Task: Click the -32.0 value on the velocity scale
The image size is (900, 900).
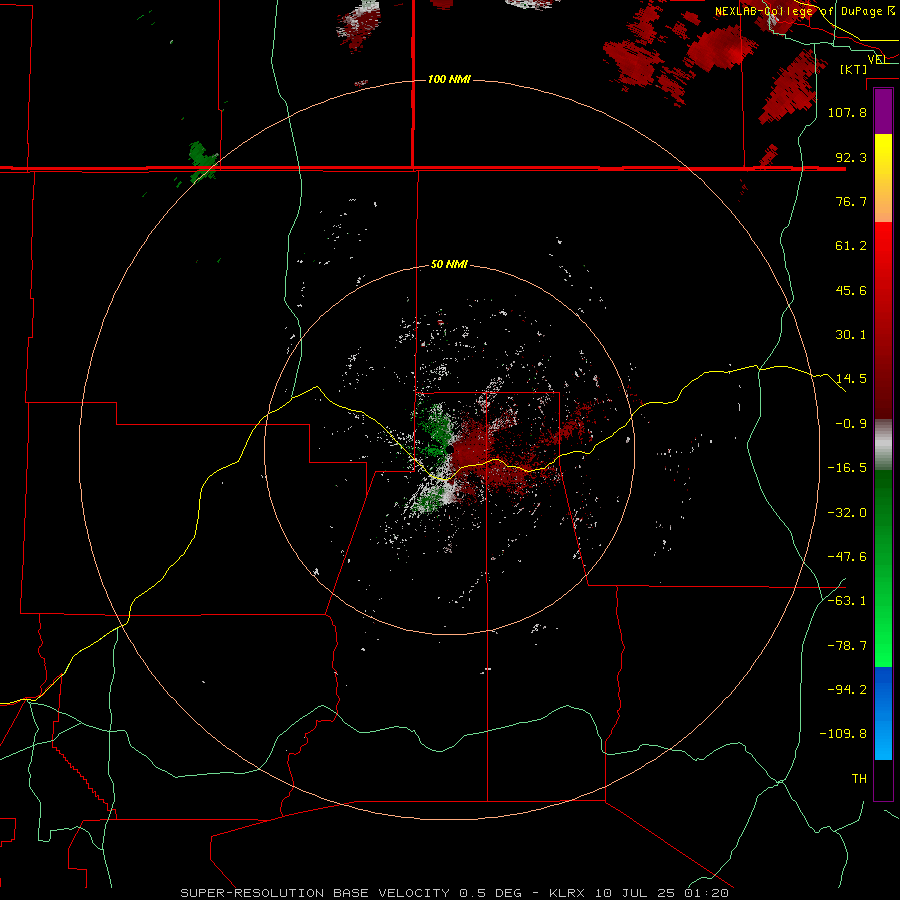Action: point(847,513)
